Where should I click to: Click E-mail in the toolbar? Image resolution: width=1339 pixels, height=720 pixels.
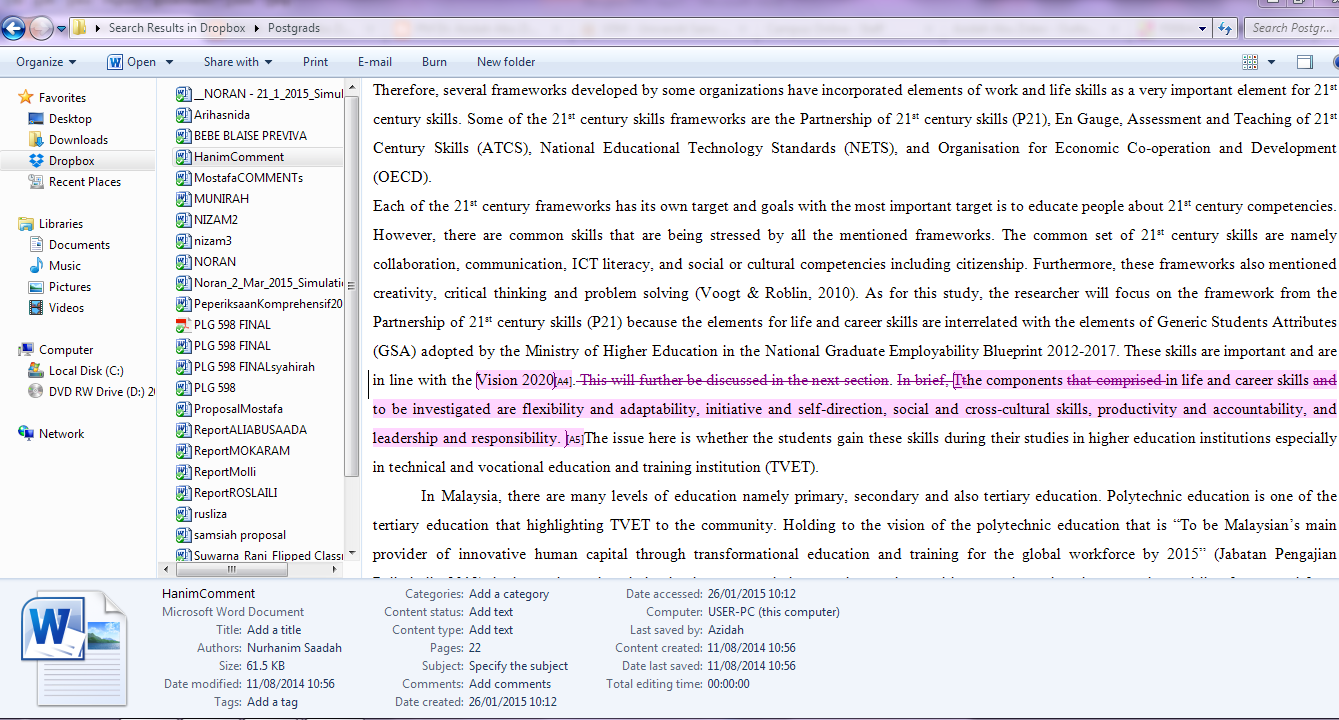click(x=374, y=62)
